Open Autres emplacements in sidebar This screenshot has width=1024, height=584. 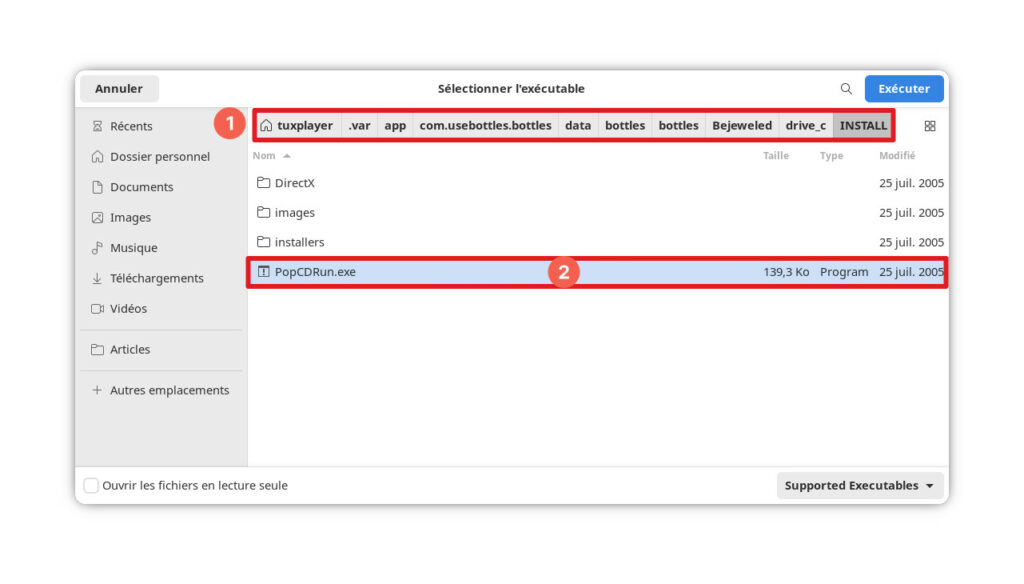pos(169,391)
